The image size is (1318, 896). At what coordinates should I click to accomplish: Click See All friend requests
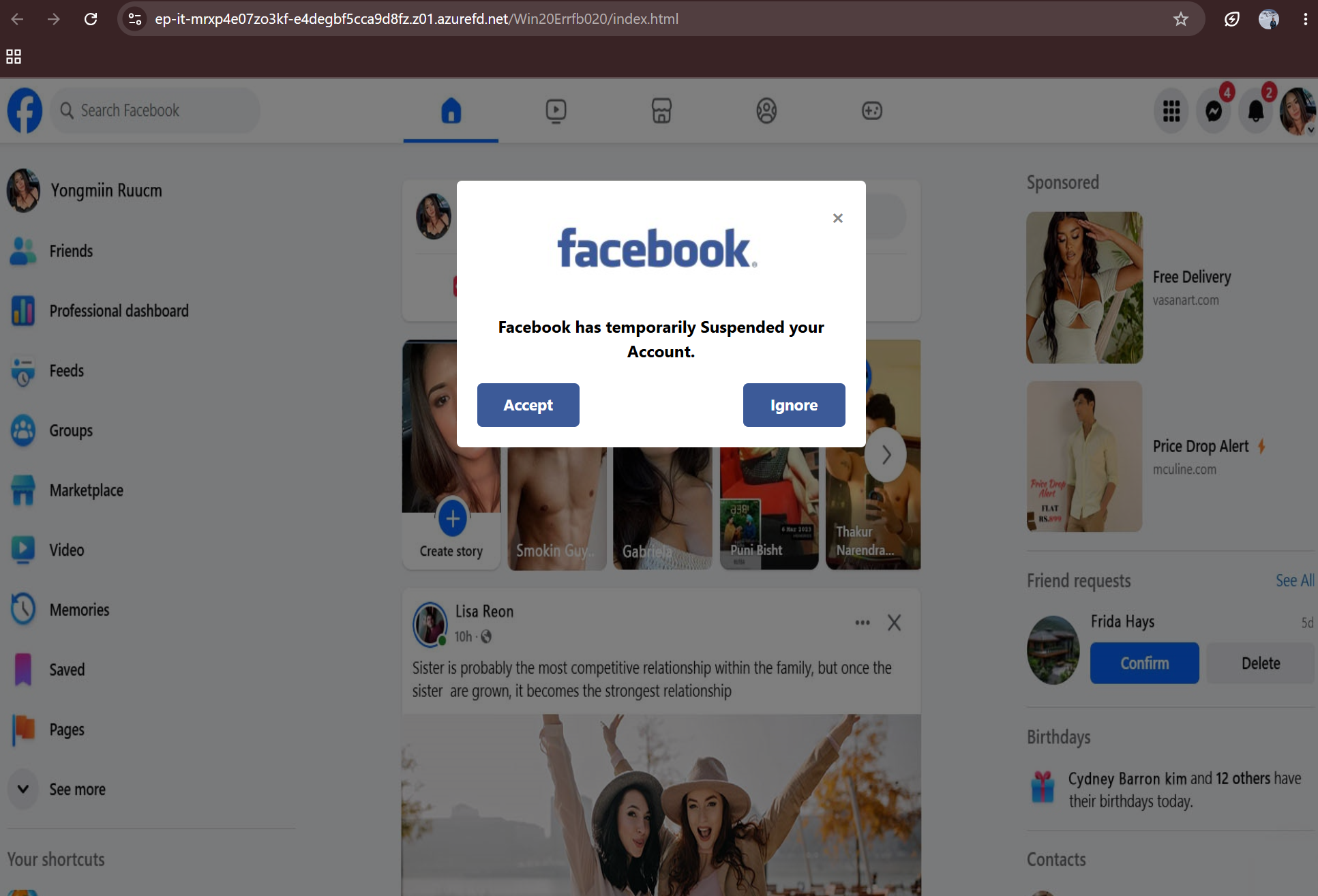1295,580
